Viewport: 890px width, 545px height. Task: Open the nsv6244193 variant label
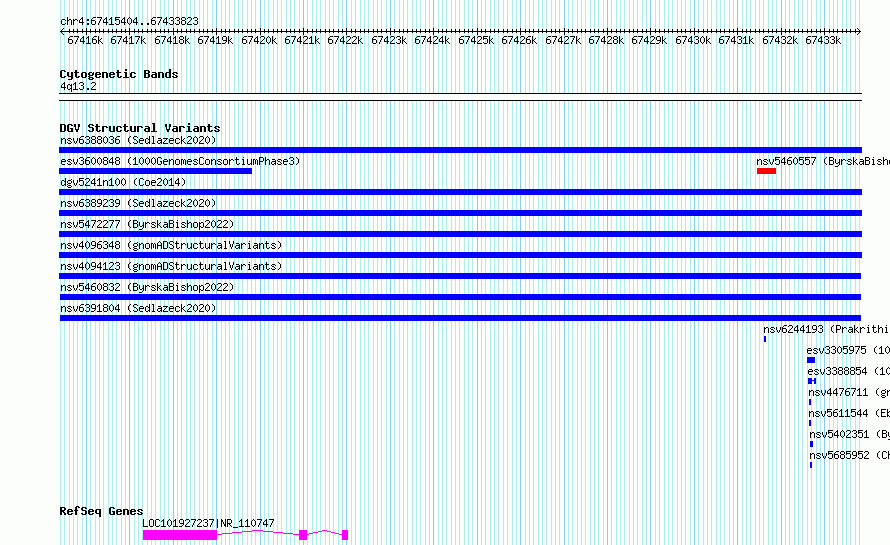click(826, 329)
